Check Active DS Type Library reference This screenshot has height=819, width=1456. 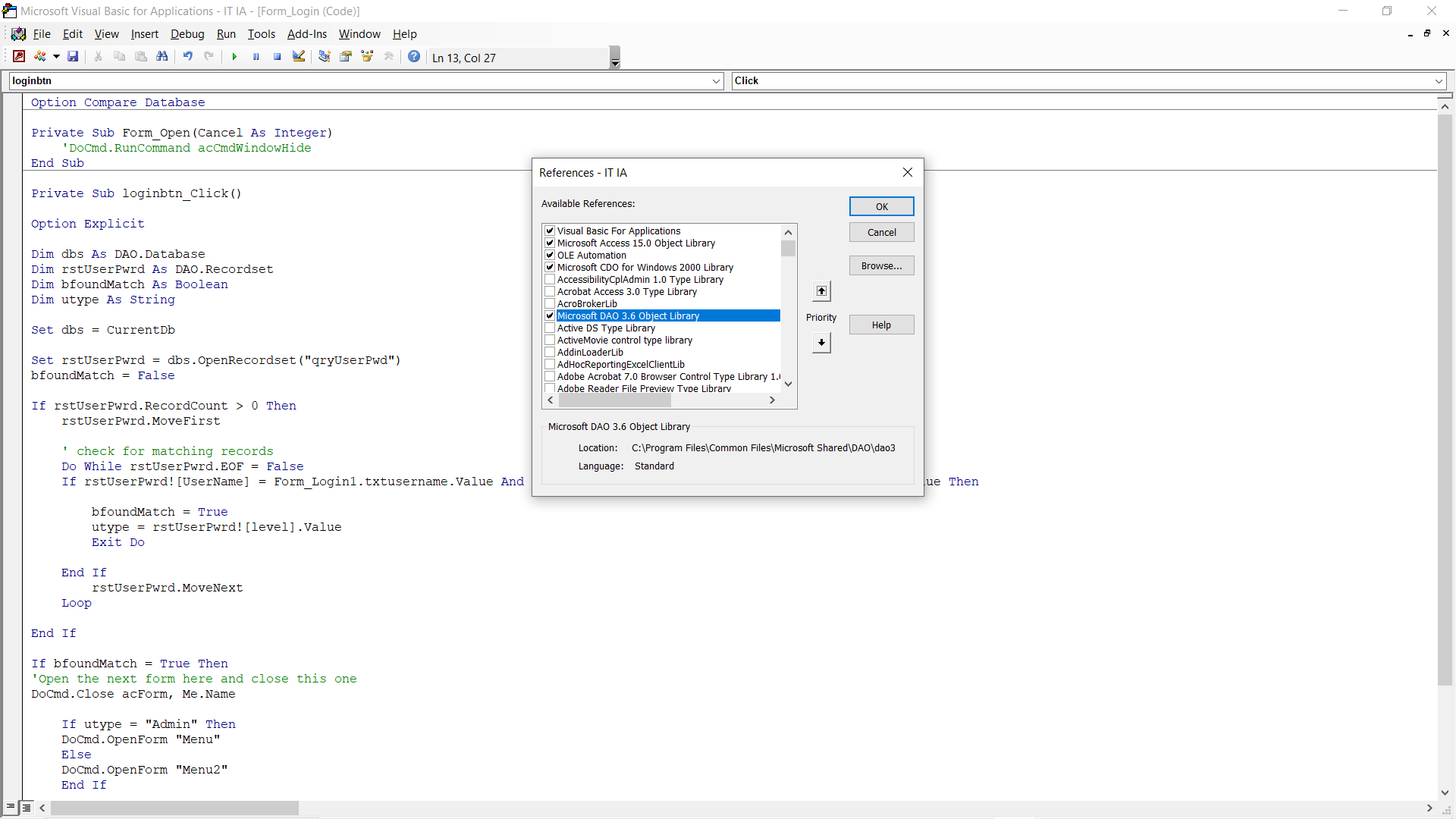(550, 328)
